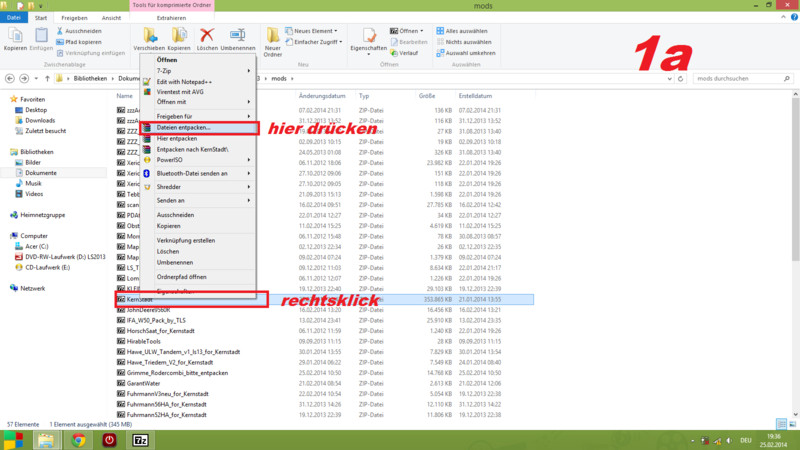Switch to the Freigeben ribbon tab

tap(73, 18)
